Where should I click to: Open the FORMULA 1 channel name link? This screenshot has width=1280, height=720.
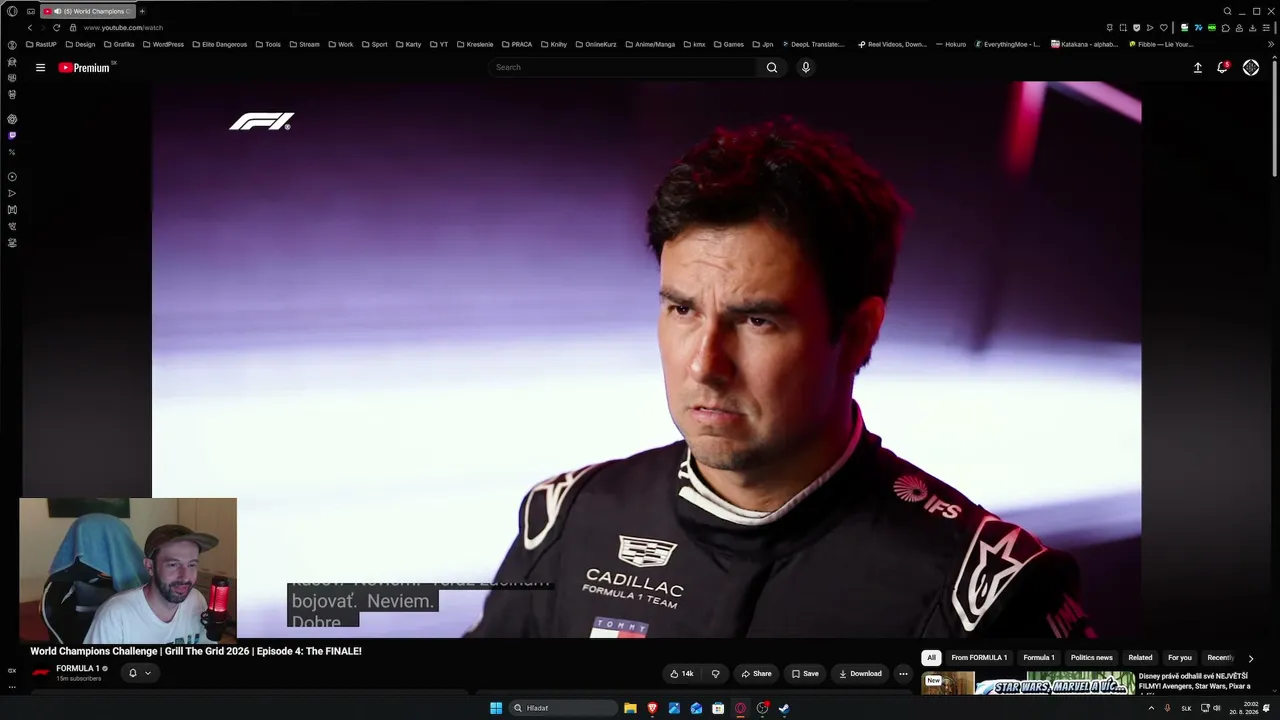tap(77, 669)
